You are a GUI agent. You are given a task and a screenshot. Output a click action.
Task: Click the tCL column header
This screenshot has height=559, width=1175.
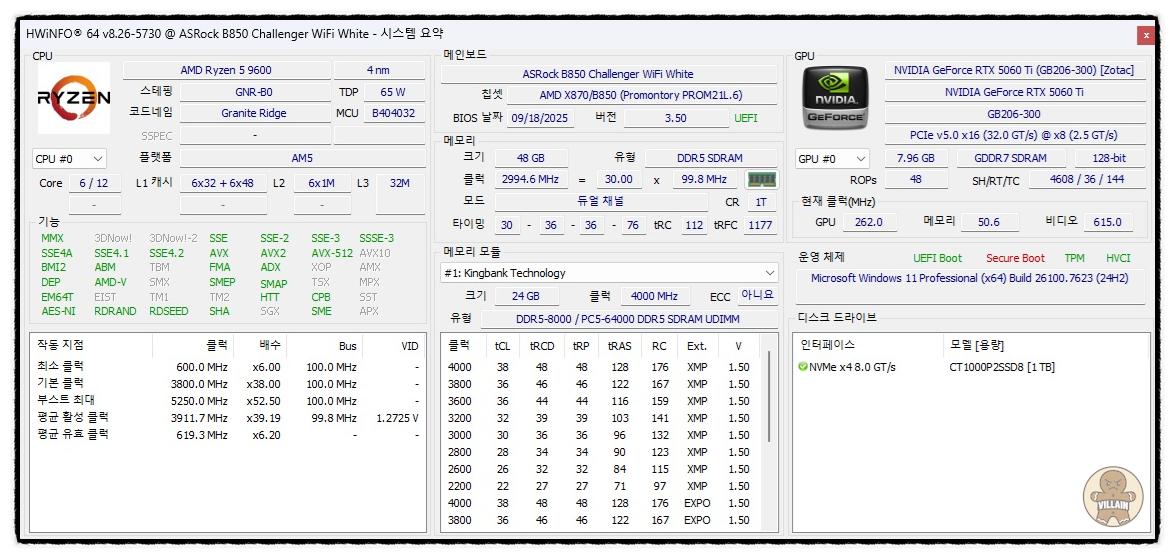coord(502,346)
